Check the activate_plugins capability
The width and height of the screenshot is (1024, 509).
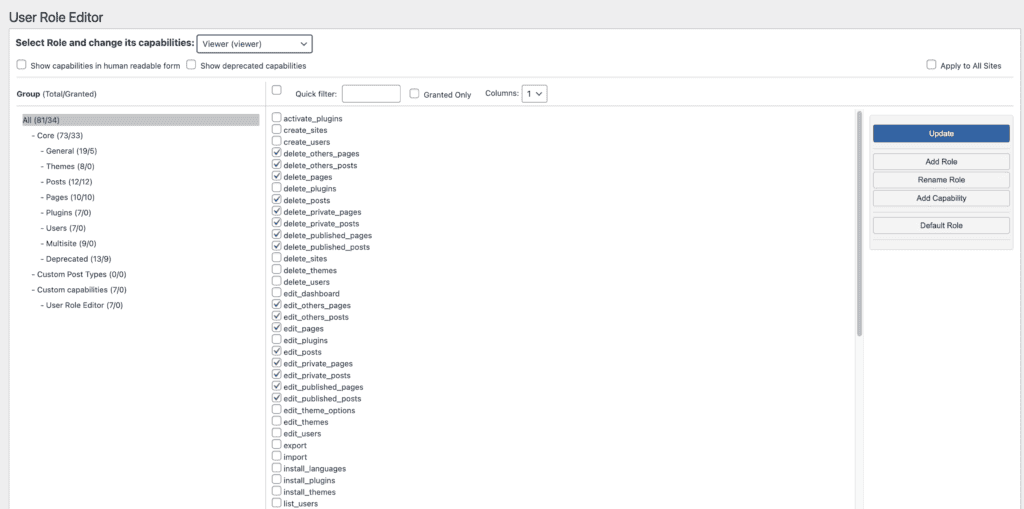pyautogui.click(x=277, y=118)
